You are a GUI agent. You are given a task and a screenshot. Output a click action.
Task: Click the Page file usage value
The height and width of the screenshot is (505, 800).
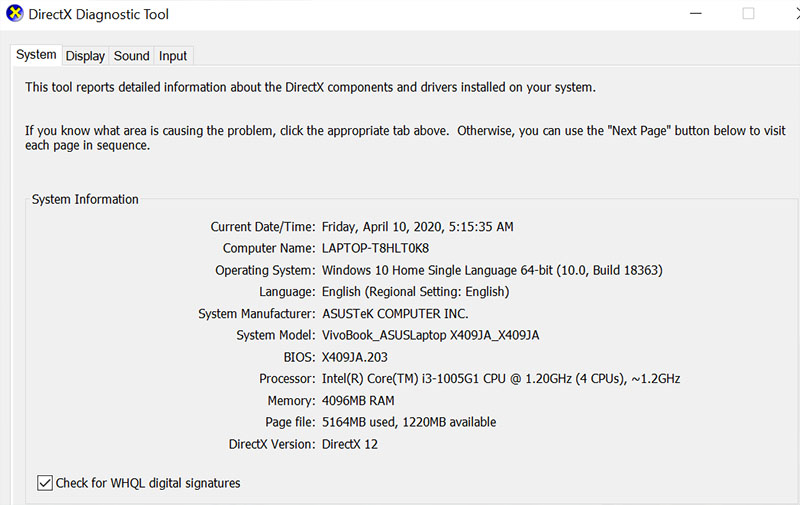tap(408, 422)
